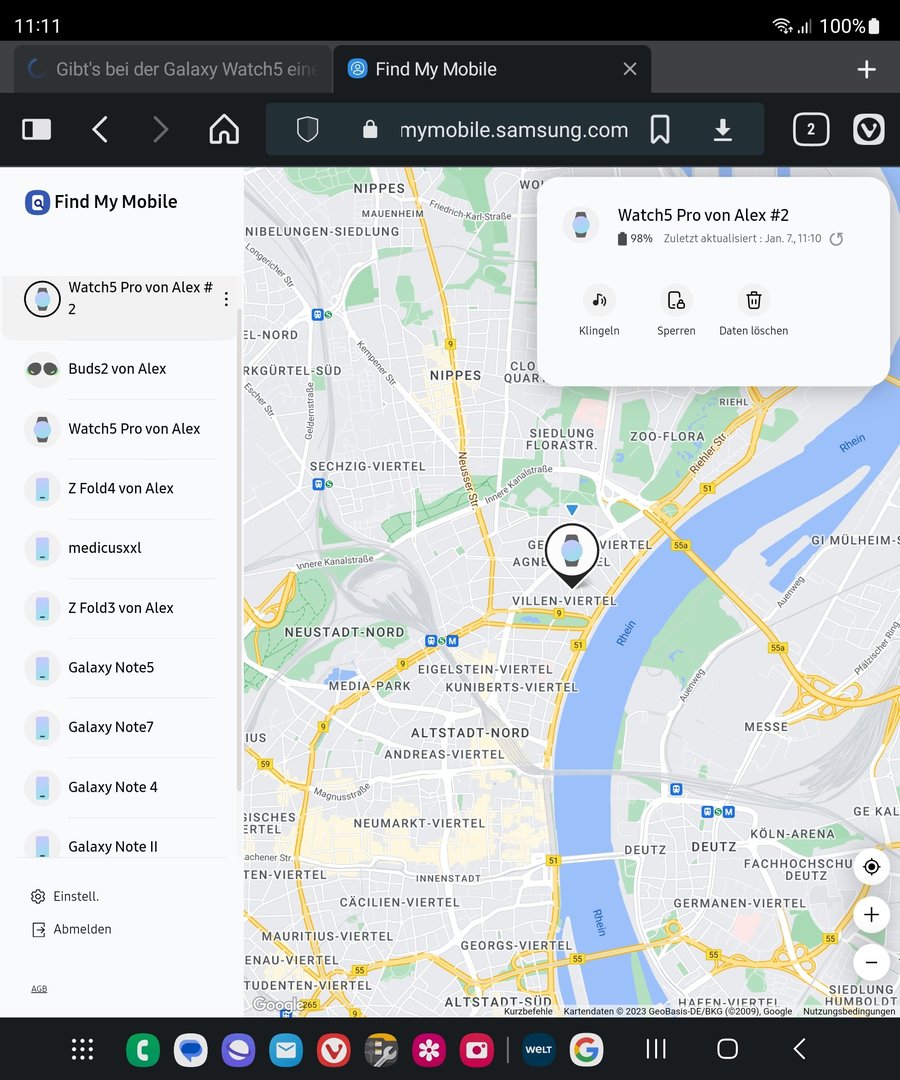Refresh the last updated location status
This screenshot has width=900, height=1080.
coord(837,239)
